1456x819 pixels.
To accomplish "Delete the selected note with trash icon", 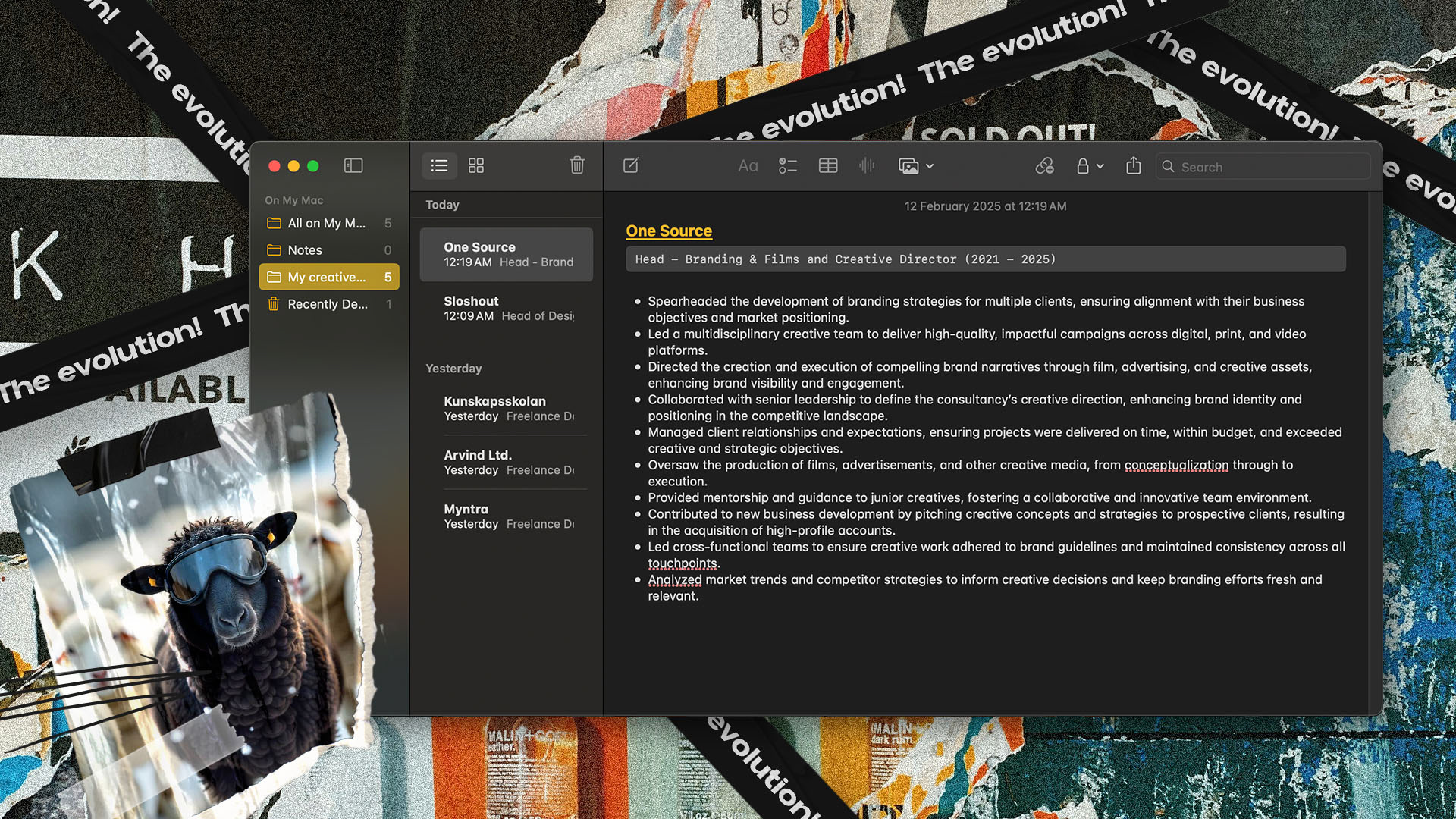I will pos(577,165).
